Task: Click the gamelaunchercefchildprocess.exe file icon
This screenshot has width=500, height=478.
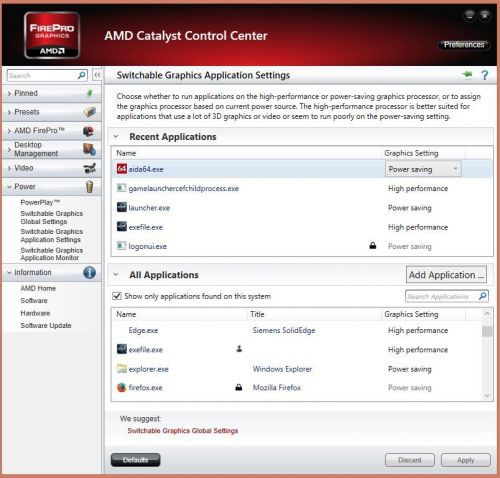Action: 122,188
